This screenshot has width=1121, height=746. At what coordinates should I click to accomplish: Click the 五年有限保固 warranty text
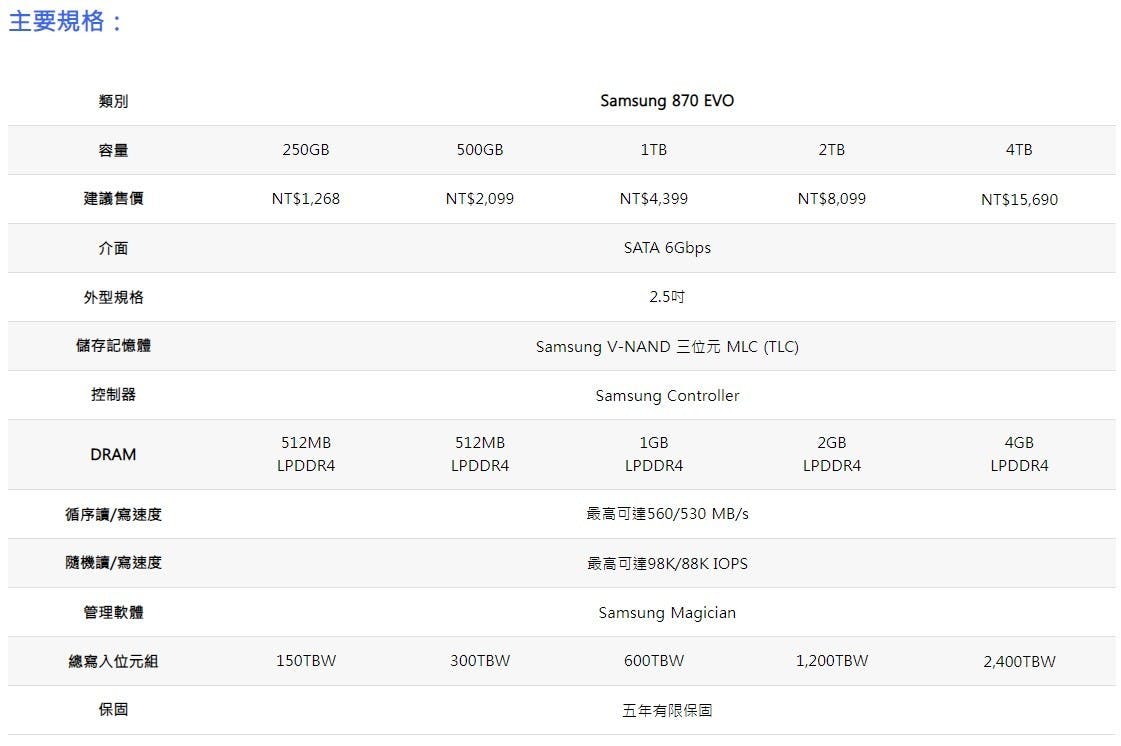pyautogui.click(x=667, y=711)
